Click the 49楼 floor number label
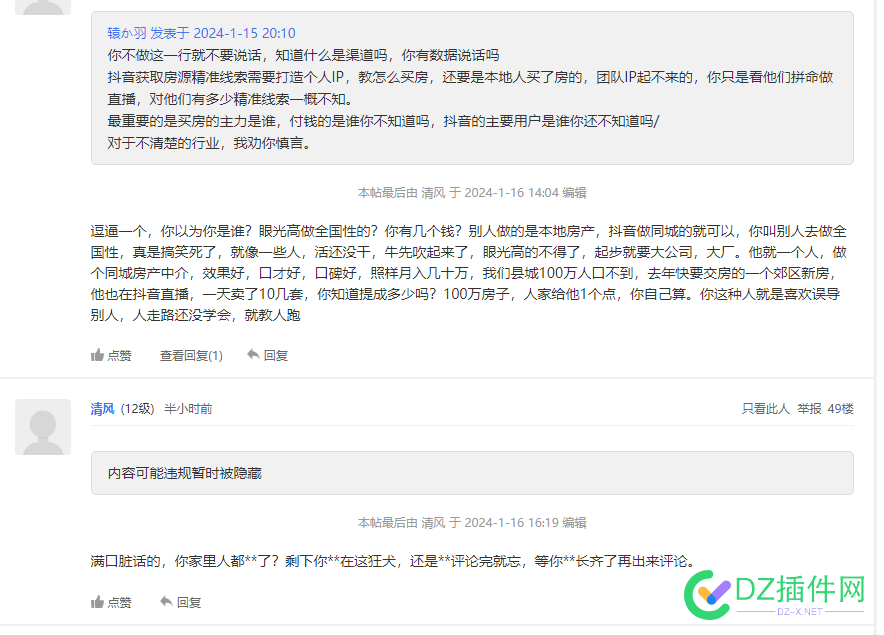Screen dimensions: 884x635 pyautogui.click(x=838, y=408)
